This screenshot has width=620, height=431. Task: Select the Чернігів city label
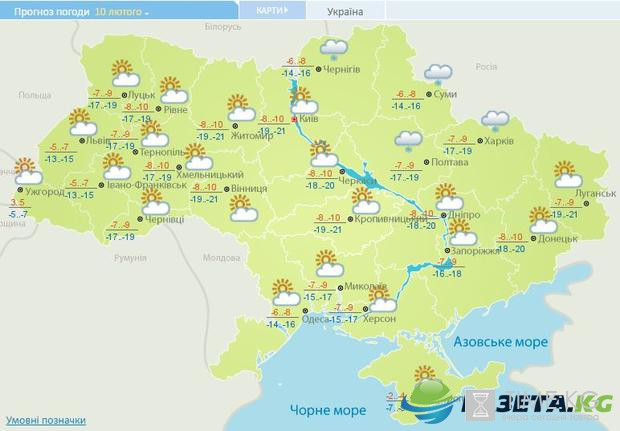point(341,69)
